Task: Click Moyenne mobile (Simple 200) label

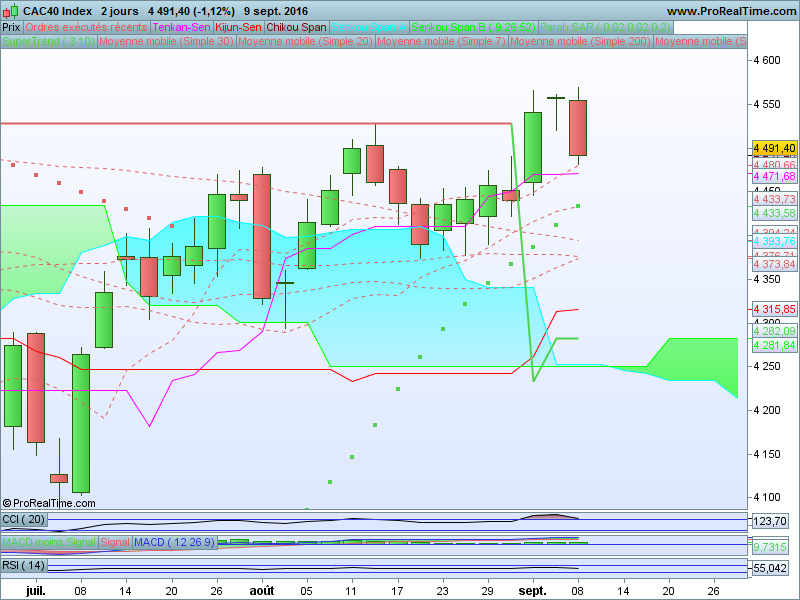Action: click(581, 41)
